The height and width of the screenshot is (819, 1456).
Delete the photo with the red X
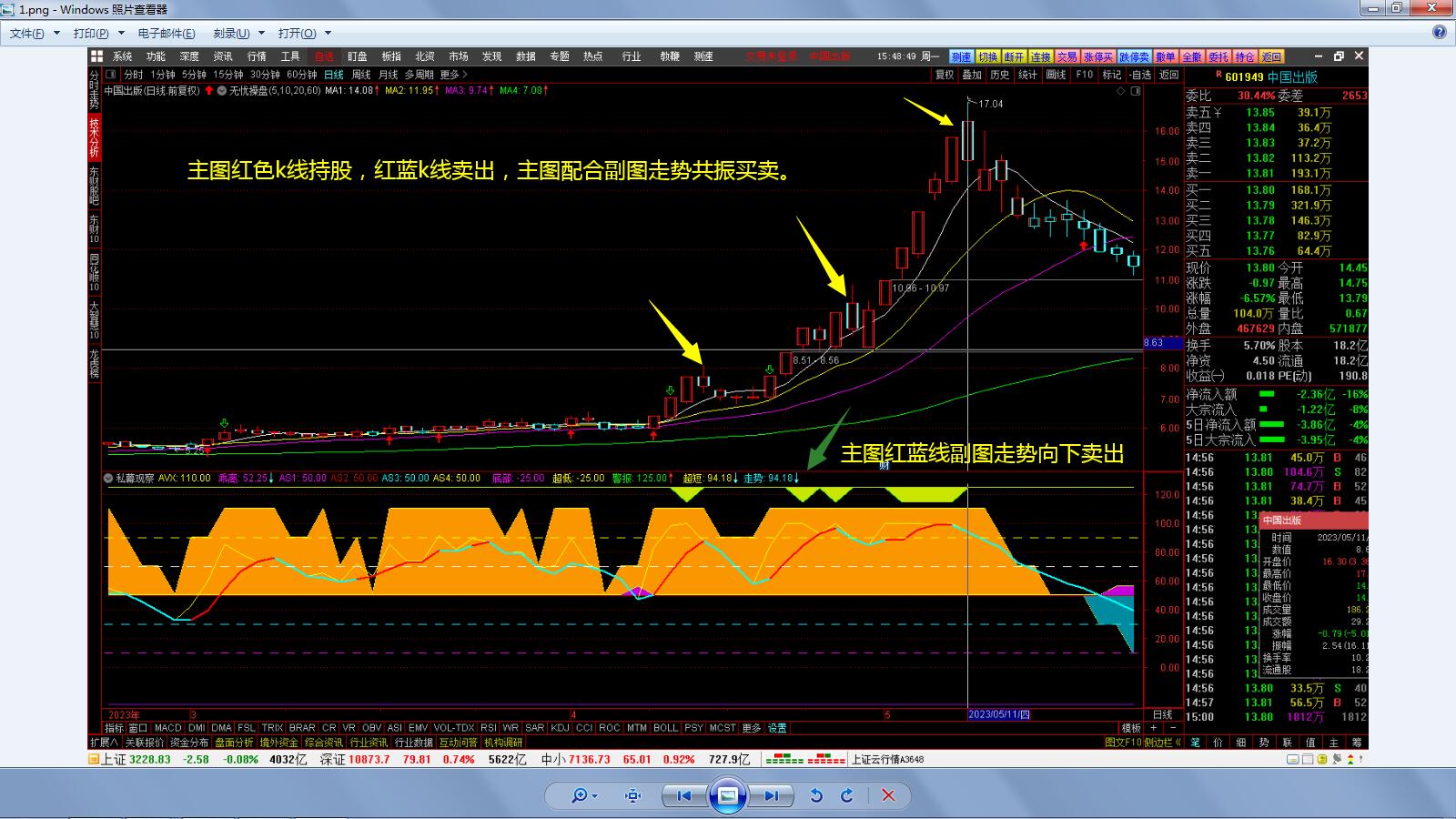point(888,795)
